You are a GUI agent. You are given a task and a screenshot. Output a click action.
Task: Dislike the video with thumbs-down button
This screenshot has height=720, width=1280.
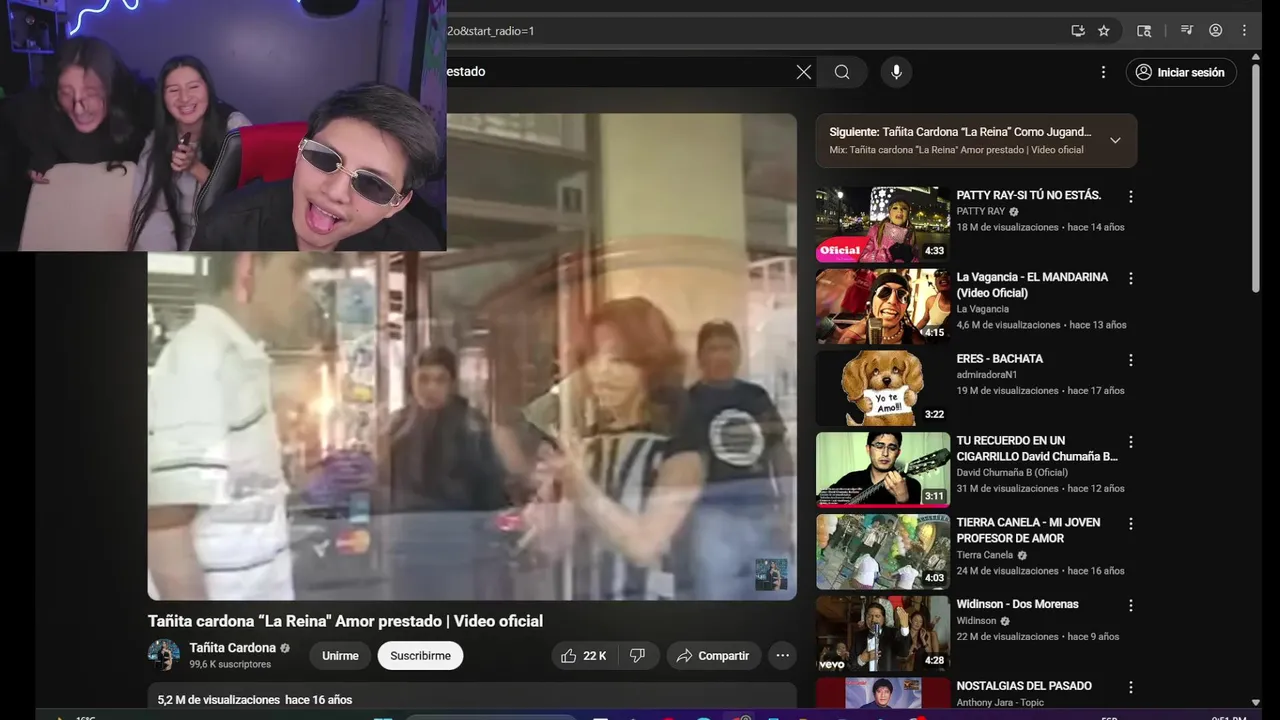(x=638, y=656)
